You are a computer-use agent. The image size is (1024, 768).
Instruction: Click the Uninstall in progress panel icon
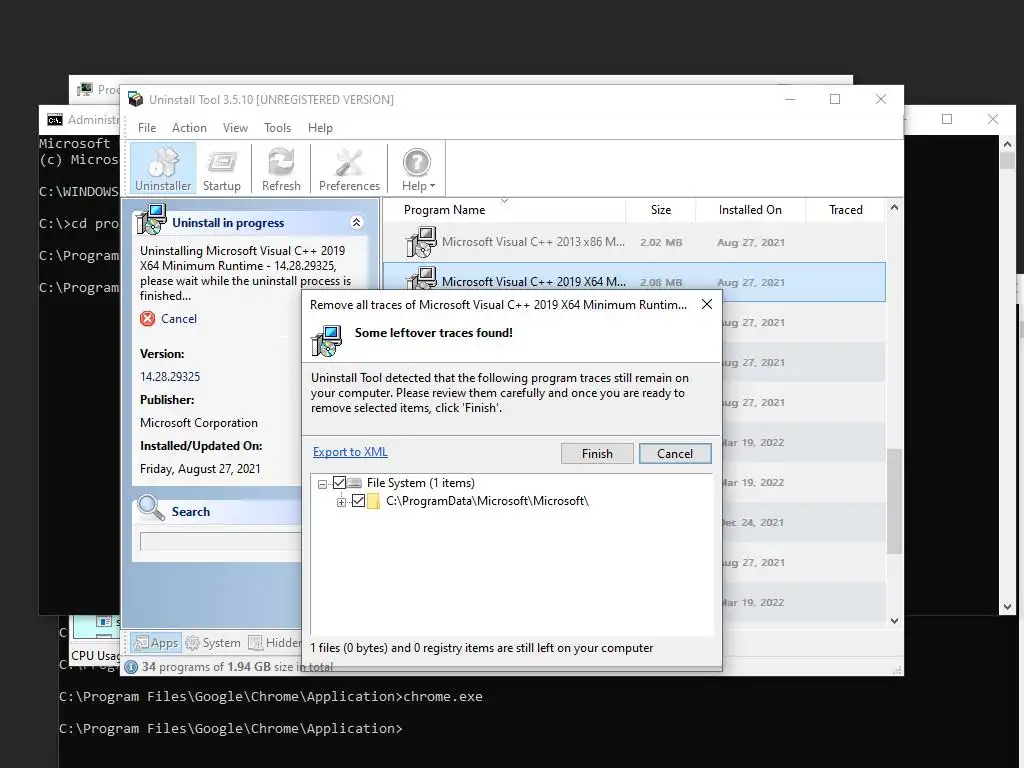coord(152,219)
